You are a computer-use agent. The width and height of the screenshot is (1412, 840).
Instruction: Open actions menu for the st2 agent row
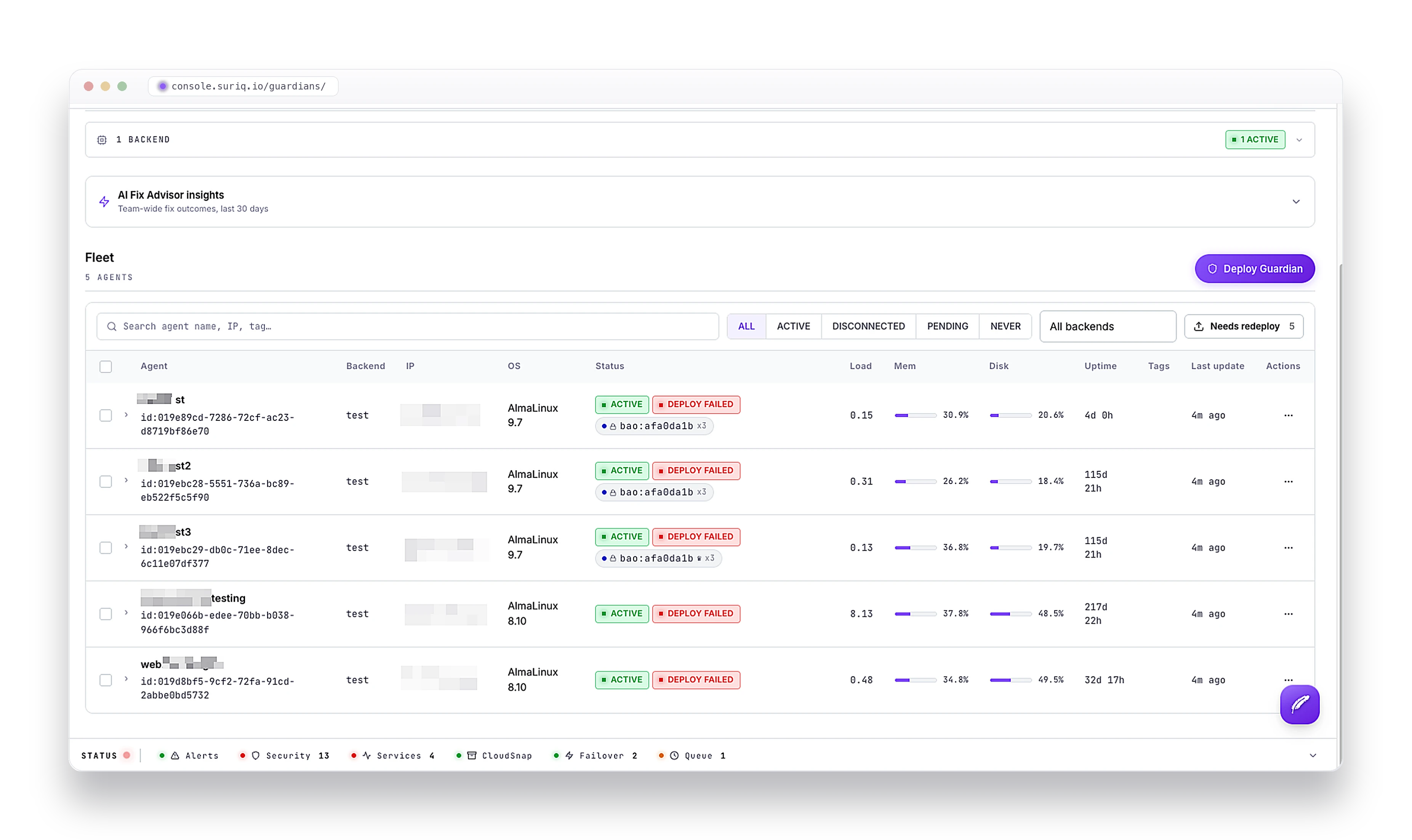pyautogui.click(x=1288, y=482)
